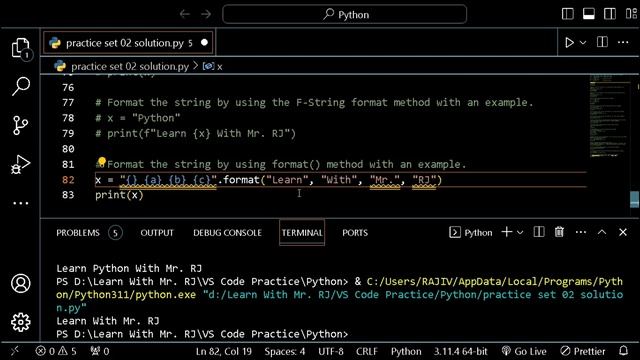Create a new terminal with plus icon

(x=507, y=232)
